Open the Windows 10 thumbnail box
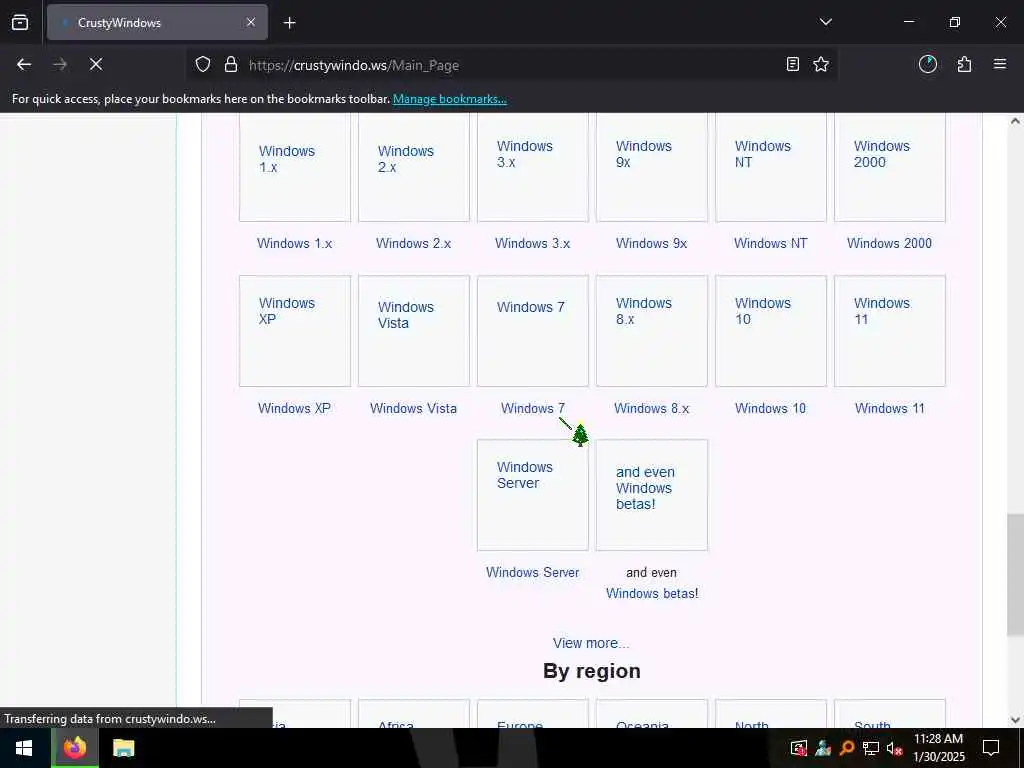 coord(771,331)
